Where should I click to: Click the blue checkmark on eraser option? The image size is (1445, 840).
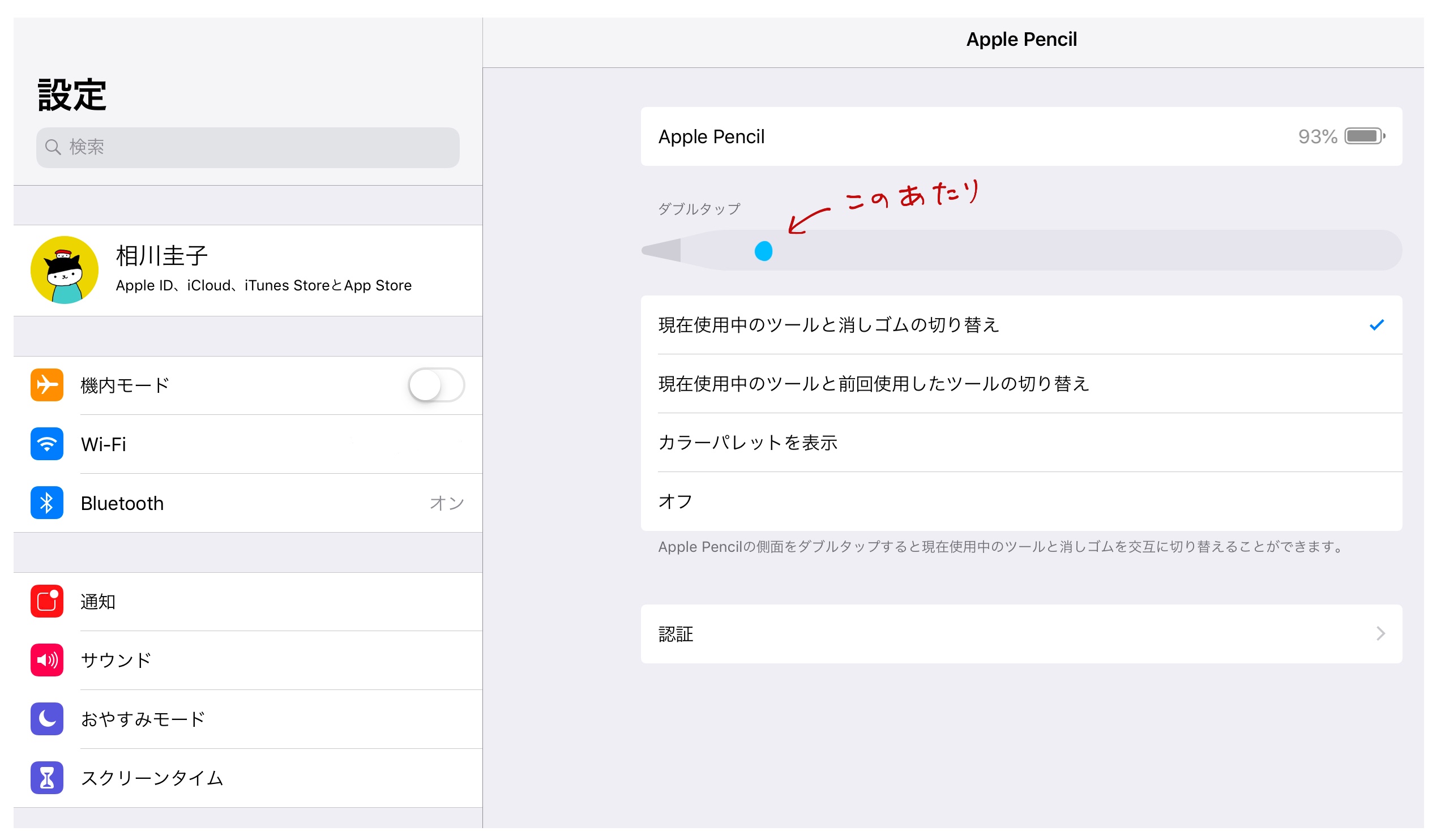coord(1376,325)
